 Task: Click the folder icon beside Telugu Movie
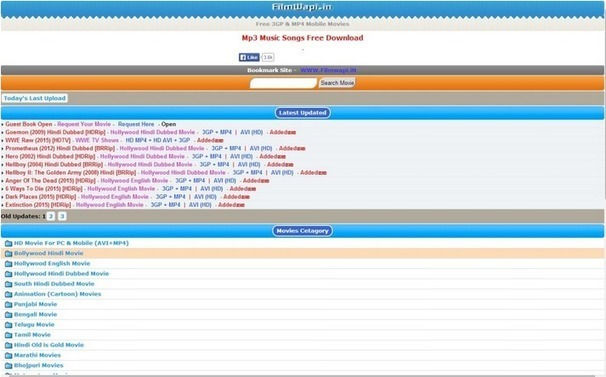[x=9, y=325]
